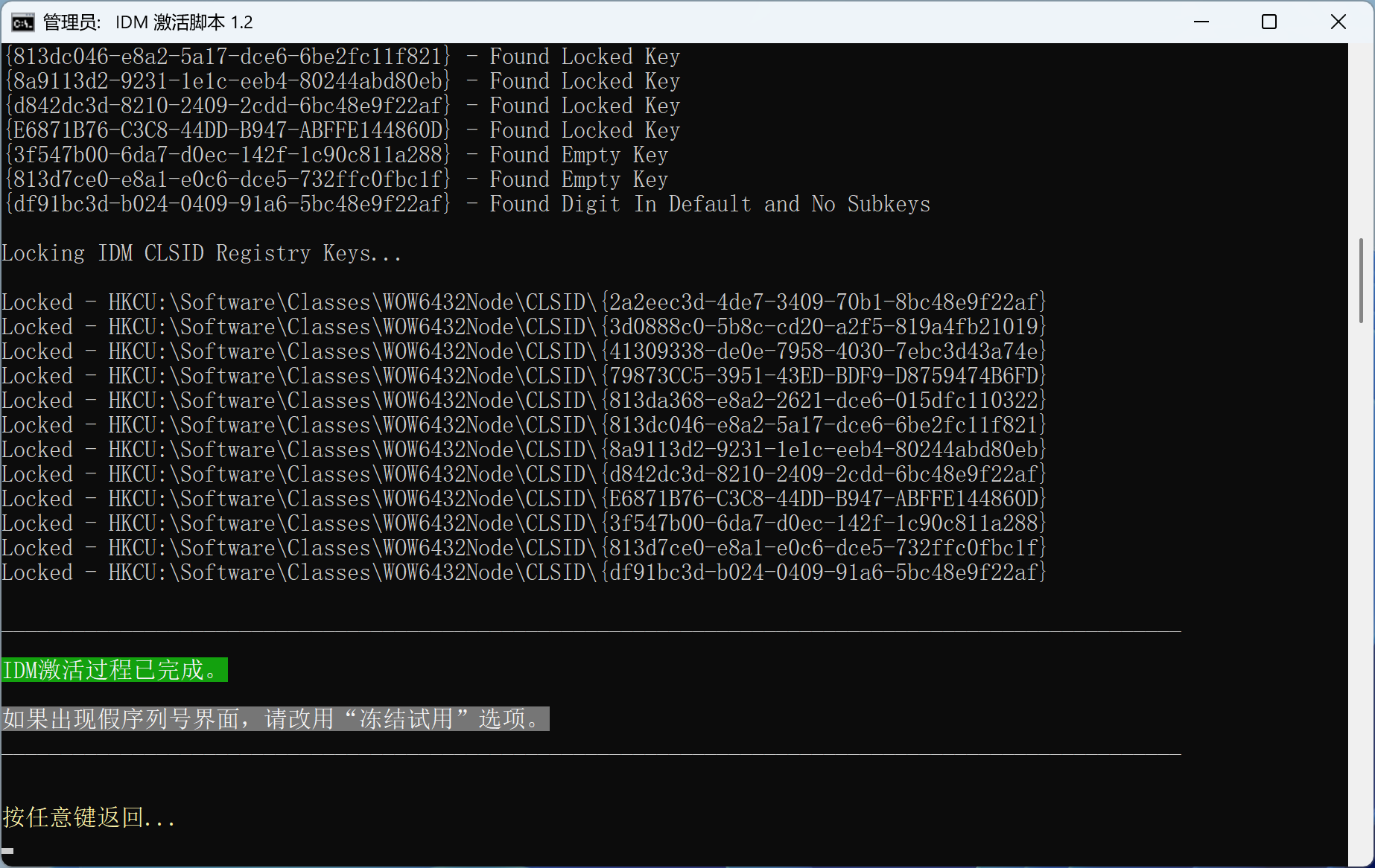Screen dimensions: 1375x868
Task: Click the vertical scrollbar thumb
Action: point(1361,281)
